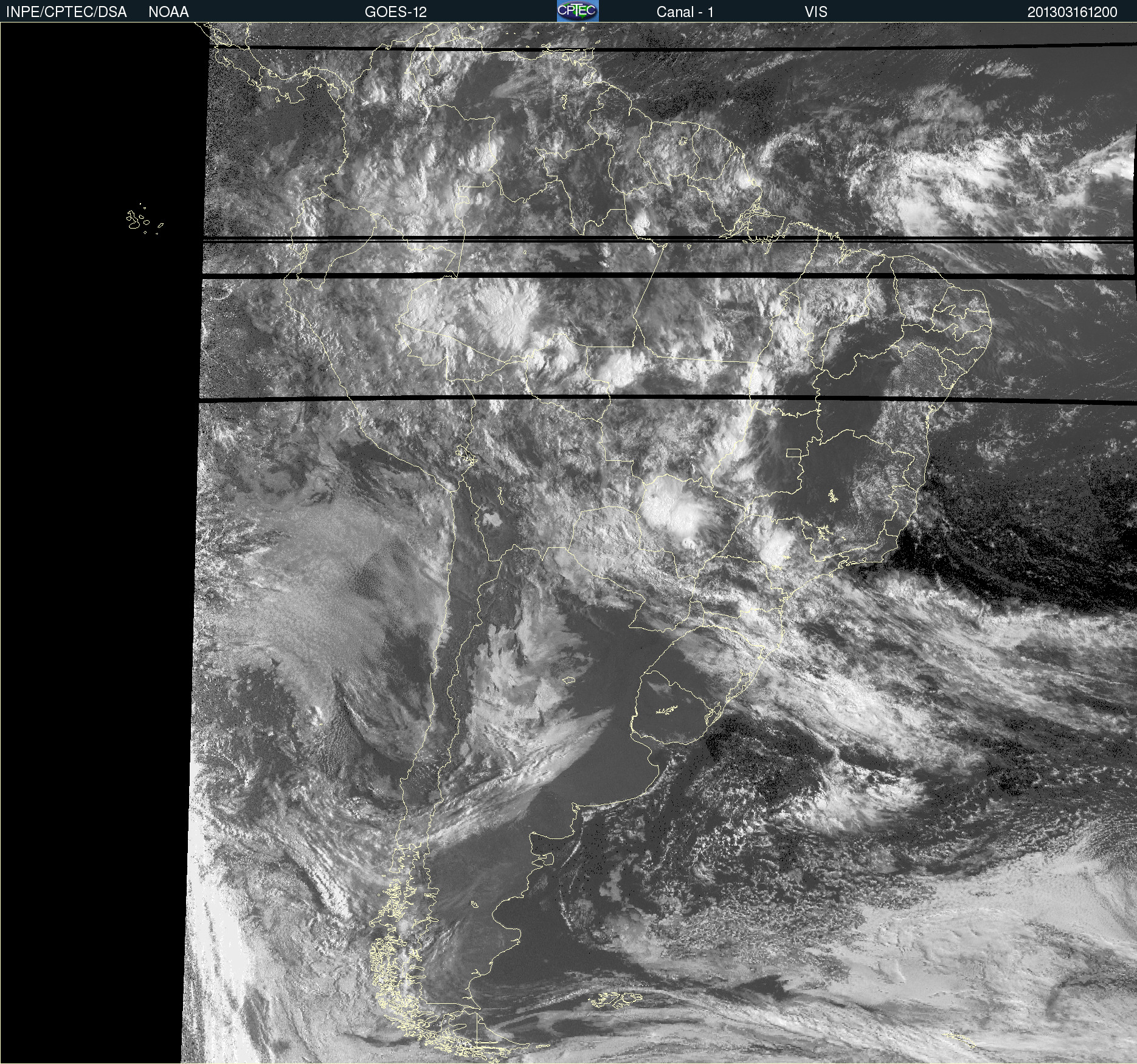Click the CPTEC logo in header
1137x1064 pixels.
pyautogui.click(x=578, y=11)
